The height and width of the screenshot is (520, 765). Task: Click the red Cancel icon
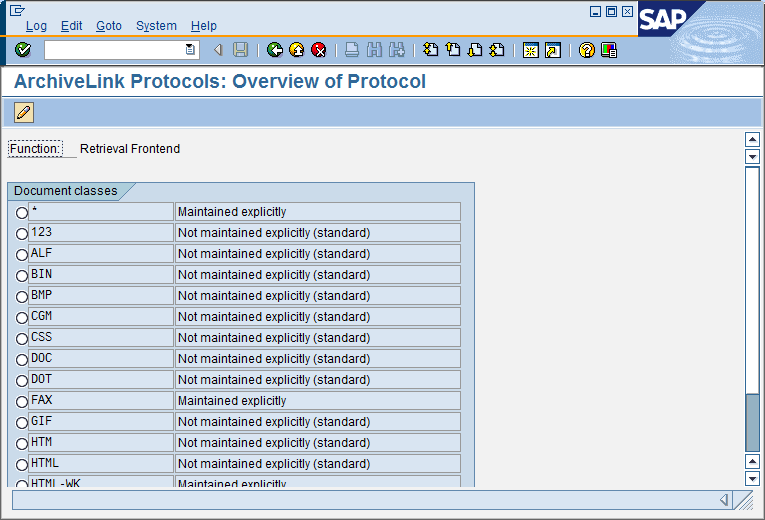319,50
